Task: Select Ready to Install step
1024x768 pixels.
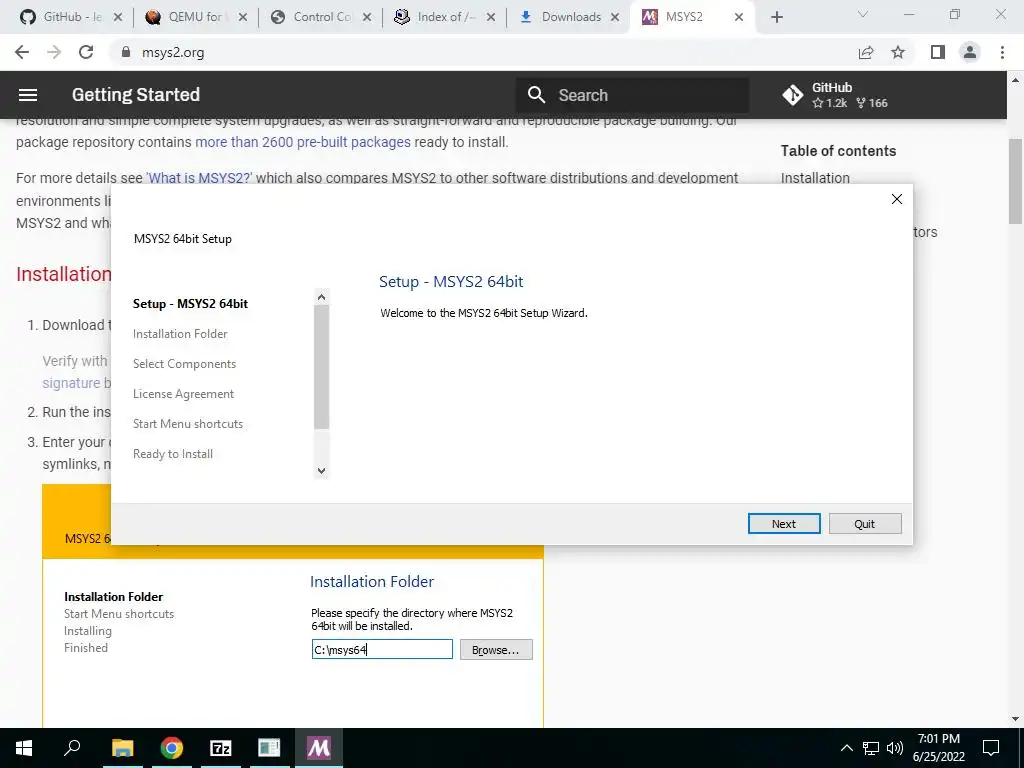Action: (173, 454)
